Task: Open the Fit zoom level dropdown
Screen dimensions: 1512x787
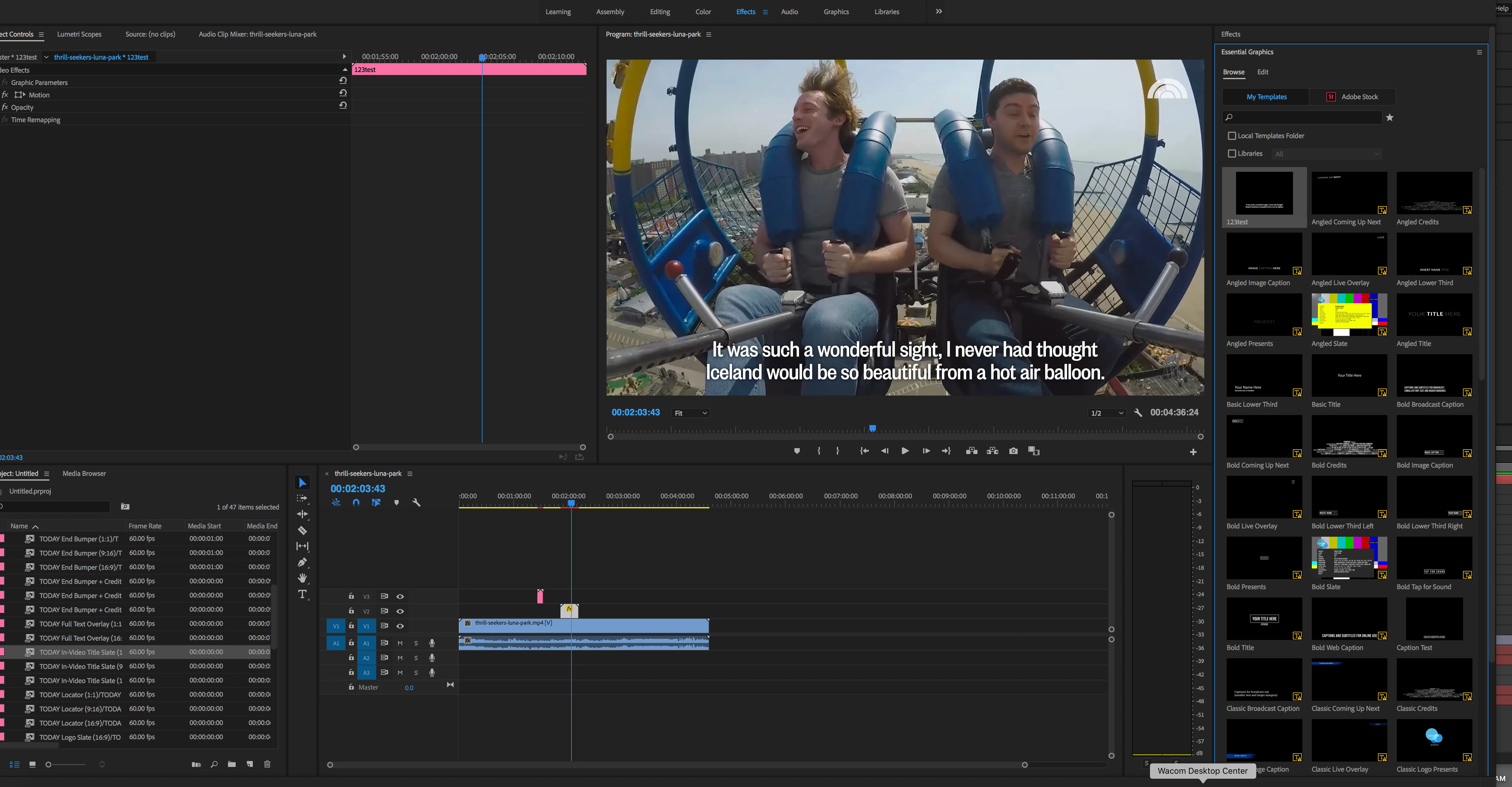Action: point(690,413)
